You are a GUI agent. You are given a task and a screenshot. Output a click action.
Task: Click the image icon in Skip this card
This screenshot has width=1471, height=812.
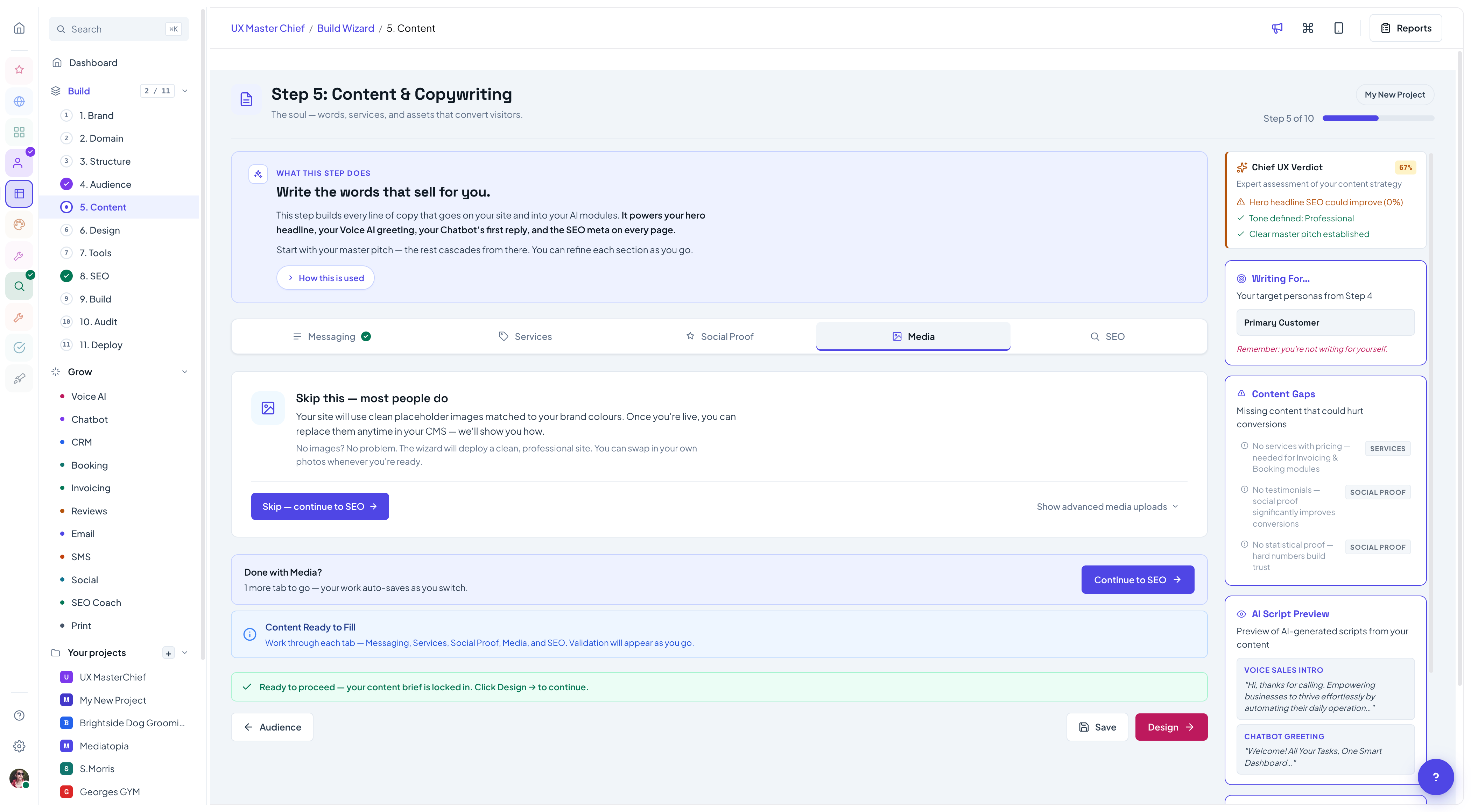[268, 408]
